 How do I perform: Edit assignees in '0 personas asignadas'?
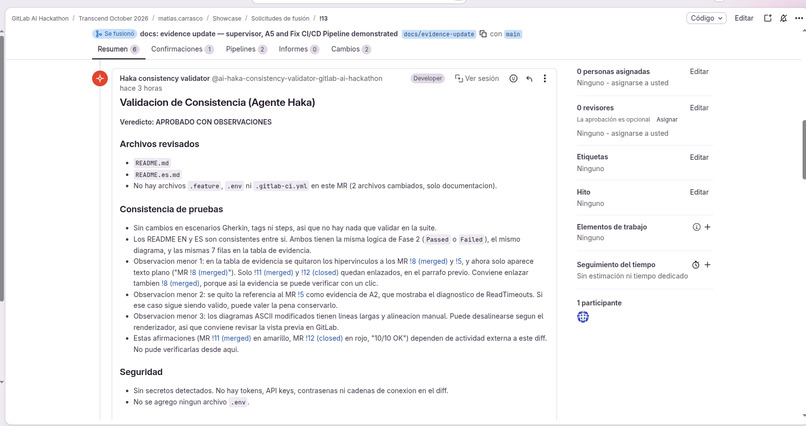pyautogui.click(x=699, y=71)
